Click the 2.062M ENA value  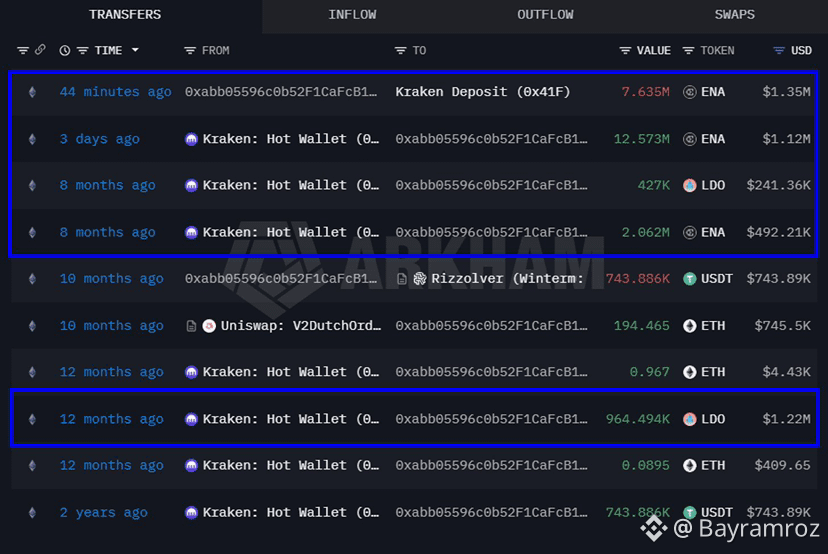(645, 232)
